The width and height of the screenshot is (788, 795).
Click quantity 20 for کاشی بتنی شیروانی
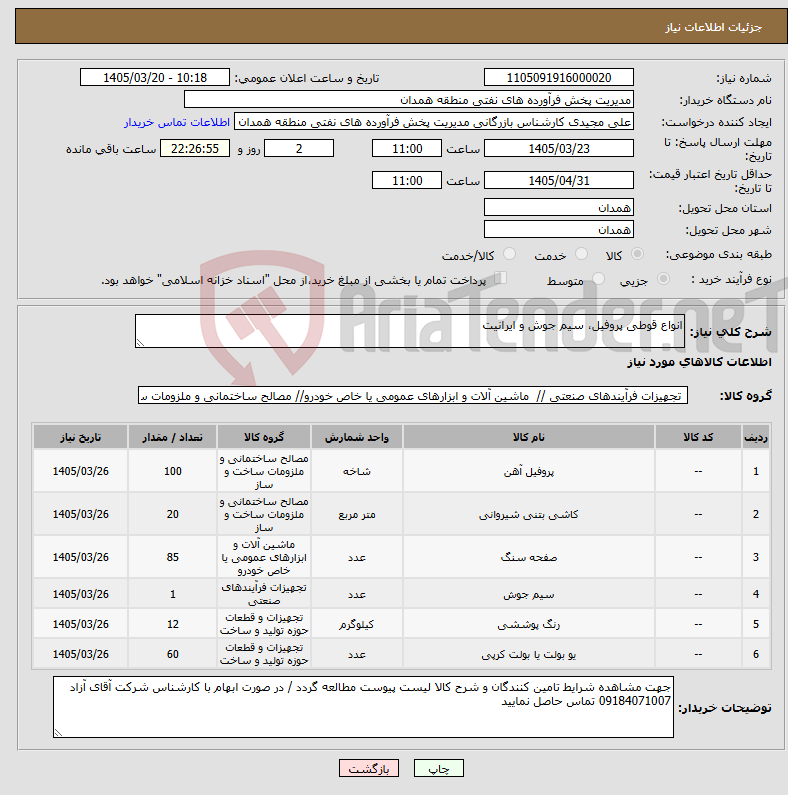(x=172, y=514)
